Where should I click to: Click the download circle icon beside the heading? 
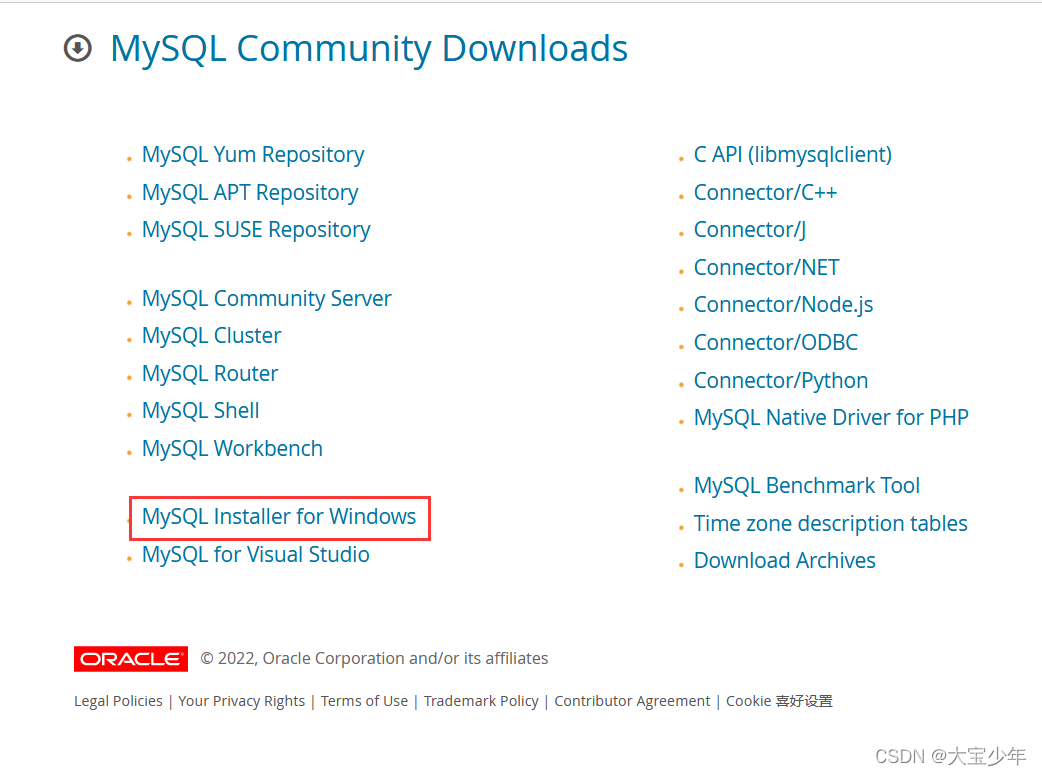(78, 48)
